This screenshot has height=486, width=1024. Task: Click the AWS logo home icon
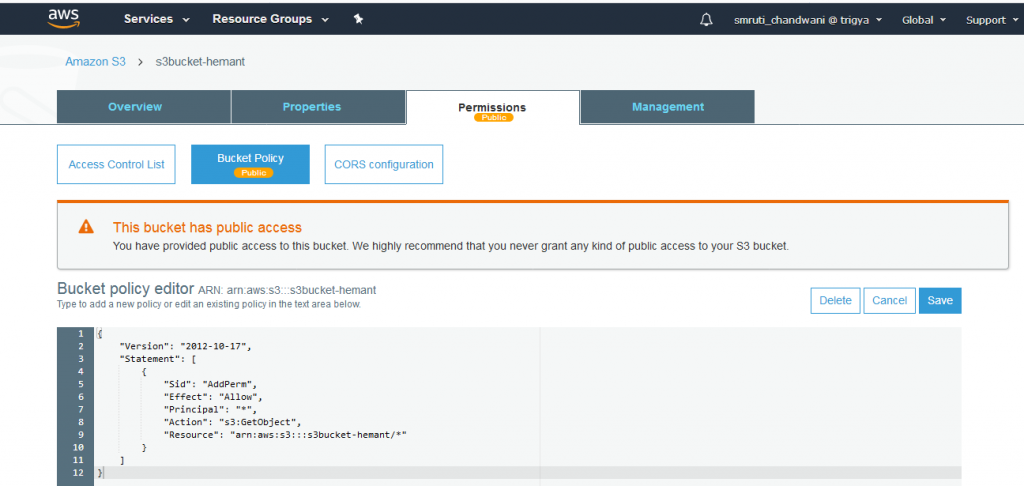click(63, 19)
